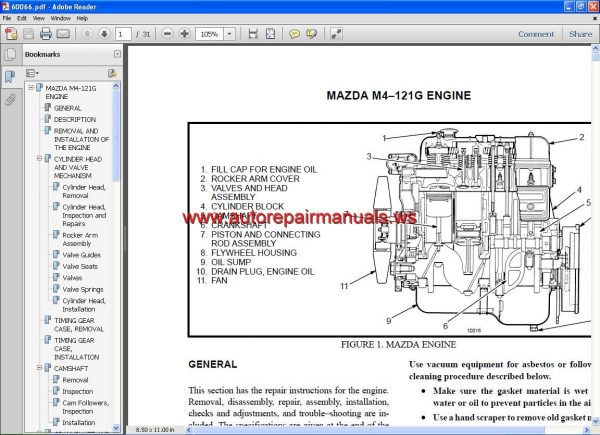Select the Valve Guides bookmark
The image size is (600, 435).
(x=82, y=255)
